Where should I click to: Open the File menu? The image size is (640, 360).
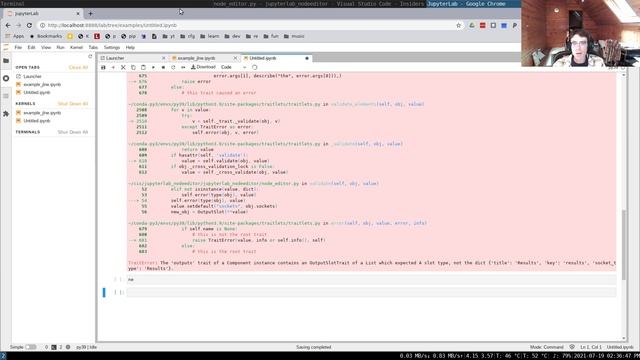click(18, 47)
